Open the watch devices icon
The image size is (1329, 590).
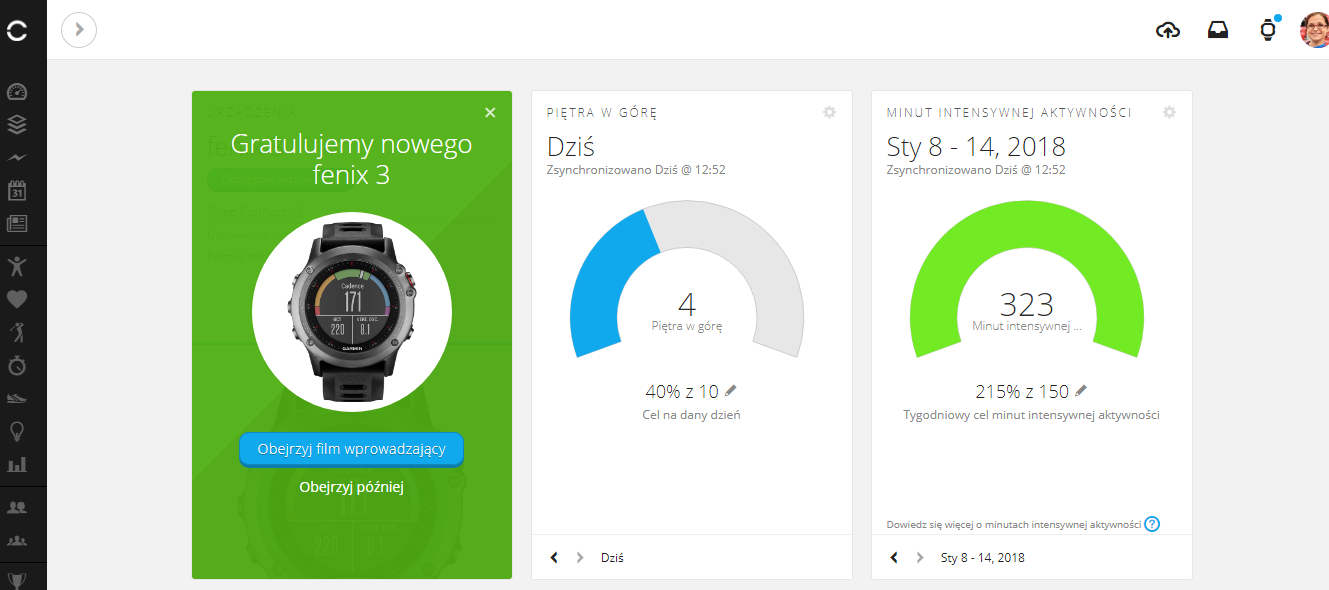(x=1268, y=30)
